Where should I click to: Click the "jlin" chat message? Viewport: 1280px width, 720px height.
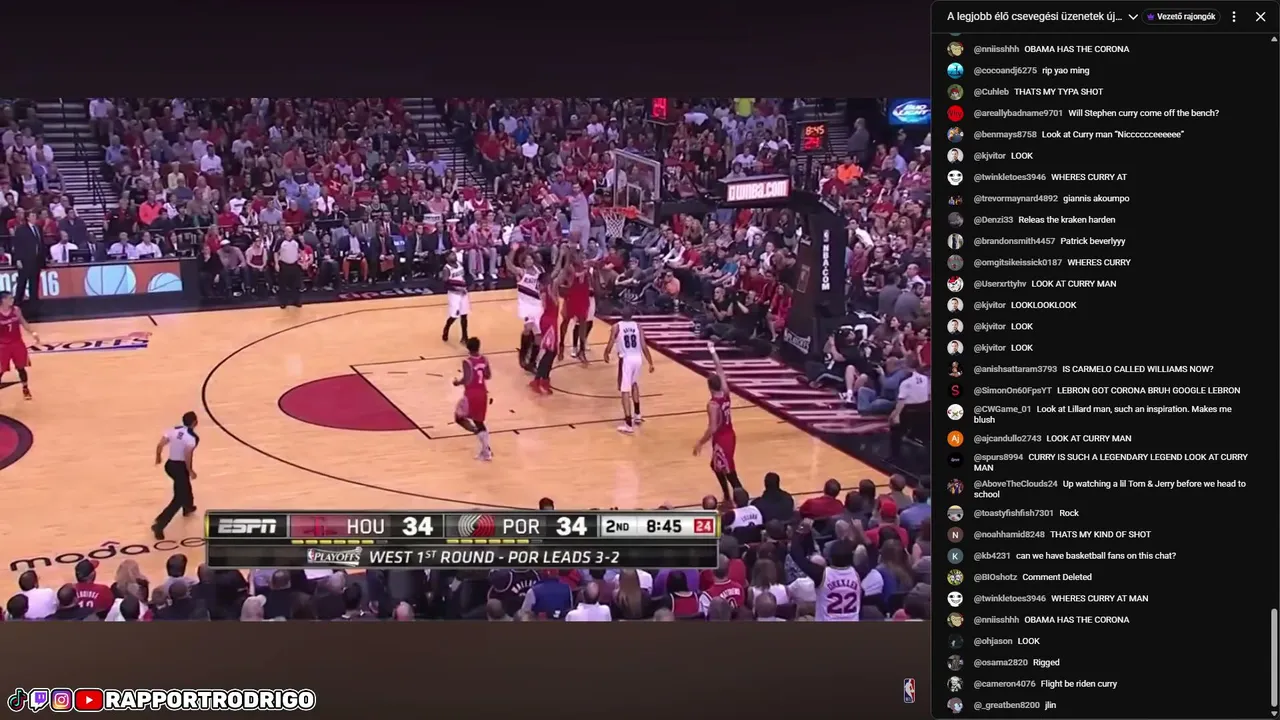[x=1051, y=706]
